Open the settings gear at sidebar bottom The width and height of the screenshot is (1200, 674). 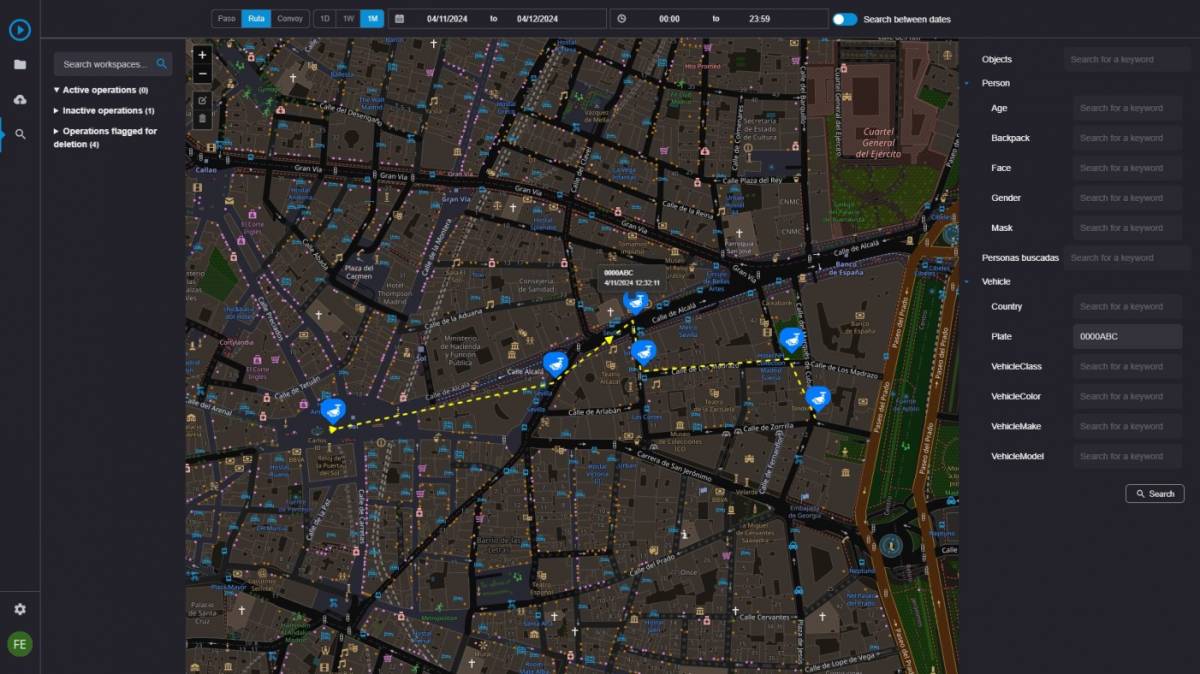20,609
